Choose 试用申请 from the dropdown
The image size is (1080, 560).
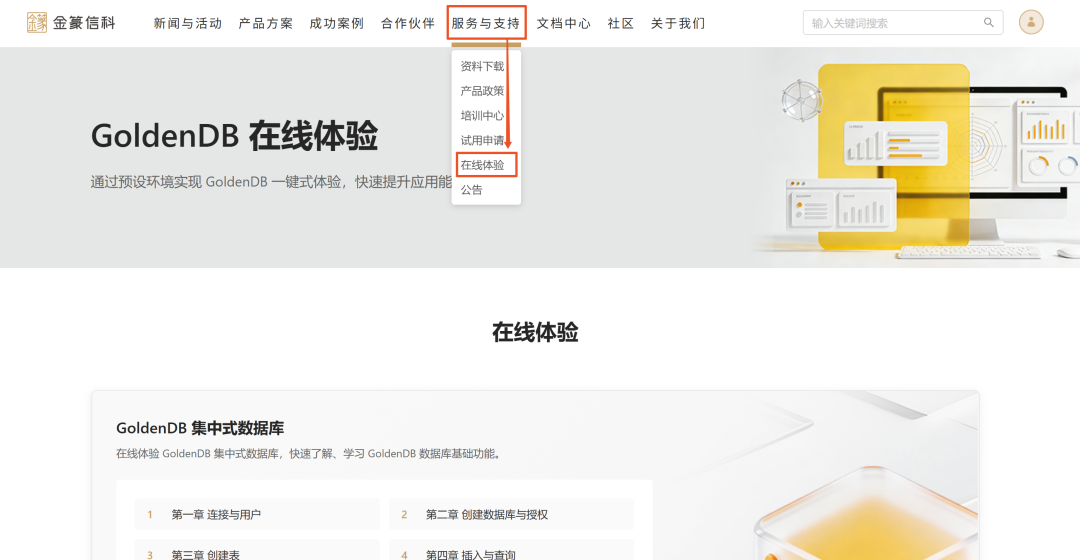(x=482, y=141)
